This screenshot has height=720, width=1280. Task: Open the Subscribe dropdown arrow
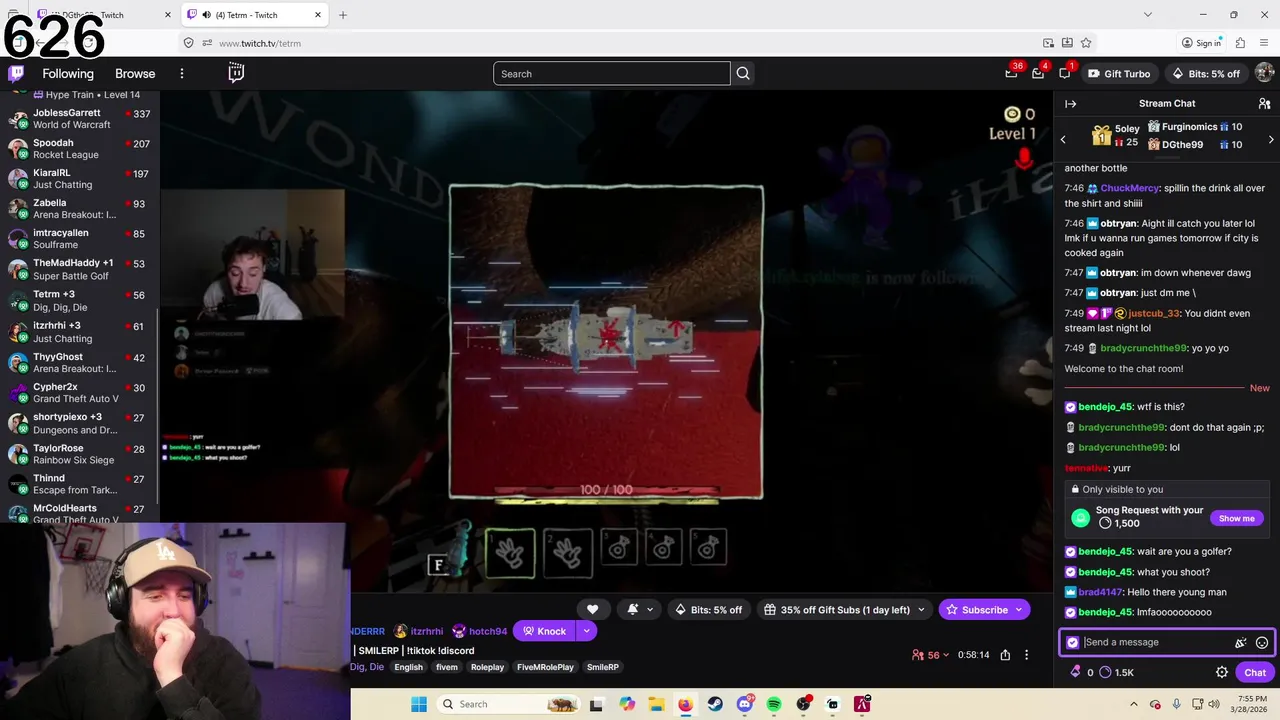click(1020, 609)
